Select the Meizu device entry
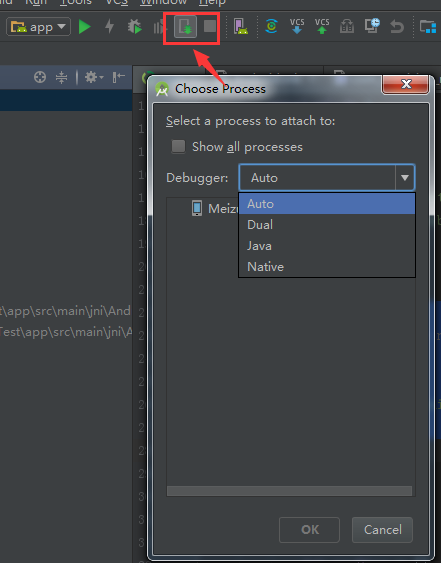This screenshot has width=441, height=563. click(x=215, y=208)
